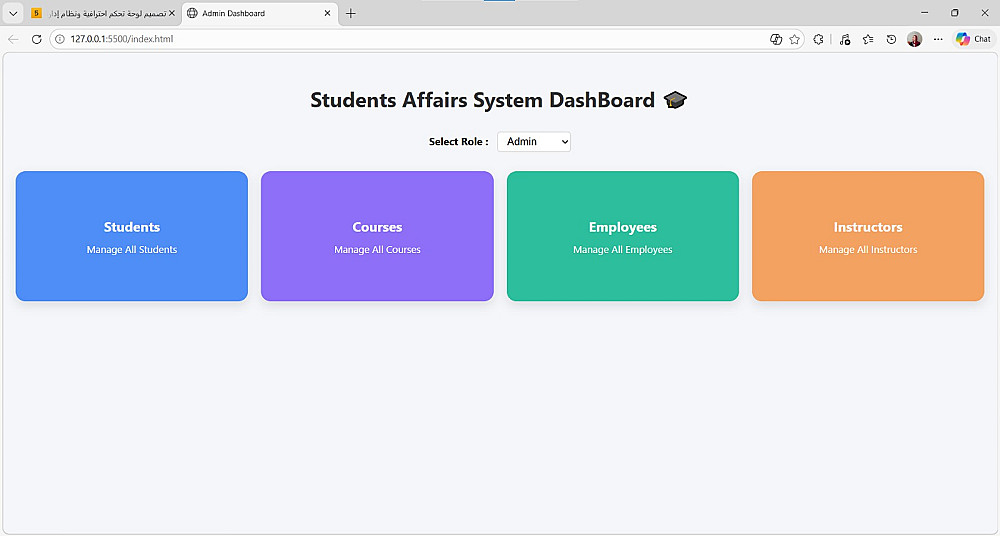Viewport: 1000px width, 536px height.
Task: Close the Admin Dashboard tab
Action: click(x=327, y=13)
